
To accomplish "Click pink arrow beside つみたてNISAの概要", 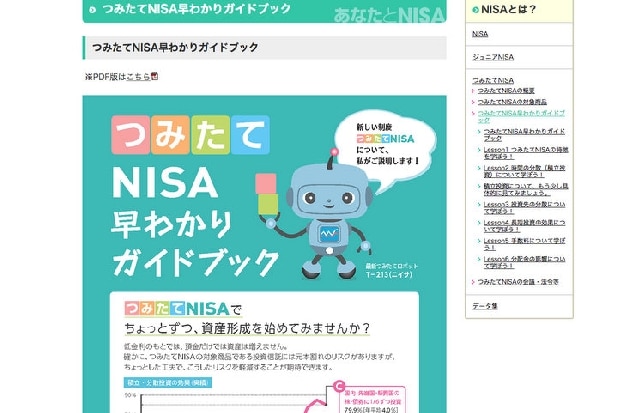I will pyautogui.click(x=473, y=91).
